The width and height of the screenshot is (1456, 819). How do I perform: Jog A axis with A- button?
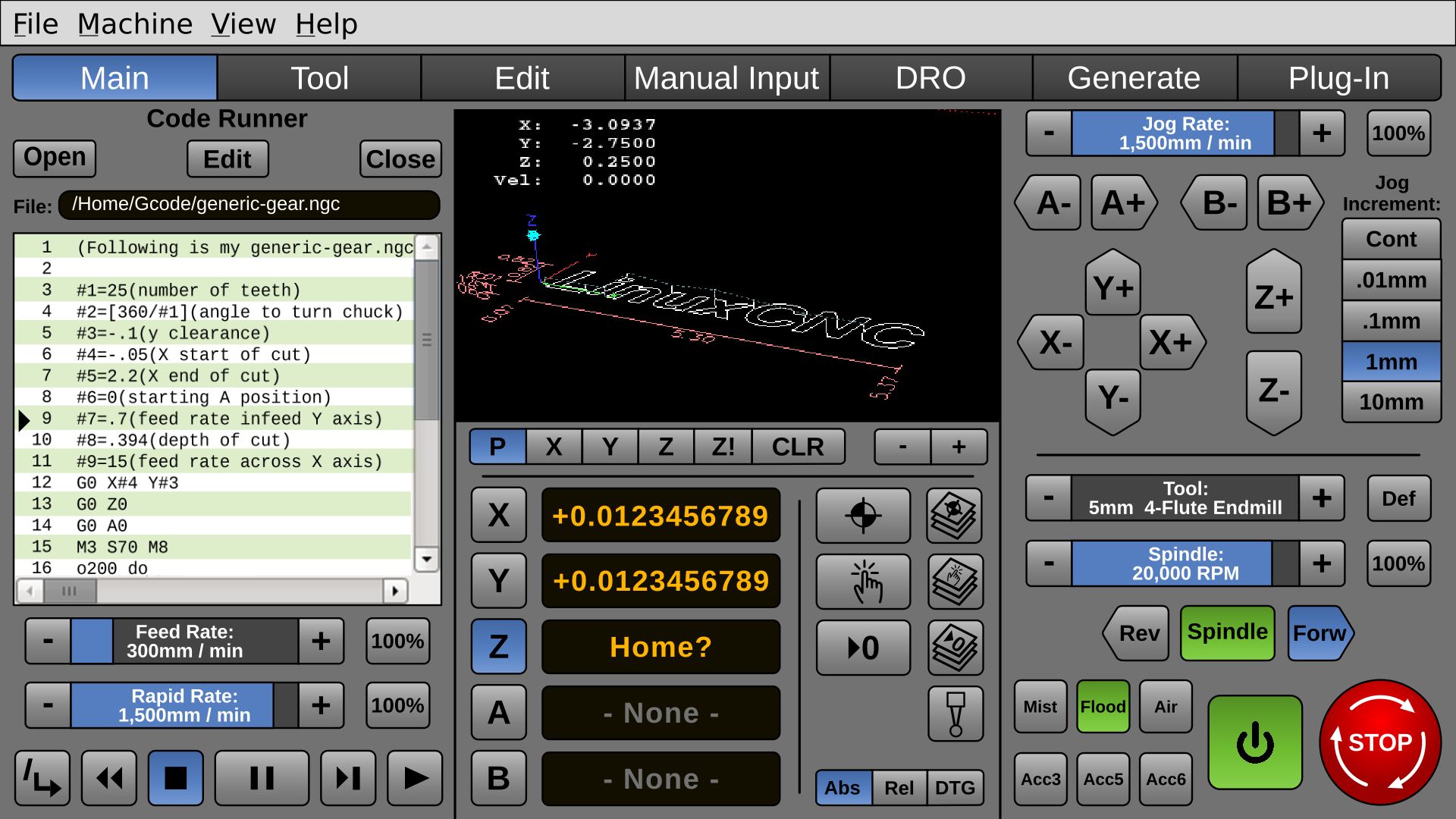pos(1049,202)
